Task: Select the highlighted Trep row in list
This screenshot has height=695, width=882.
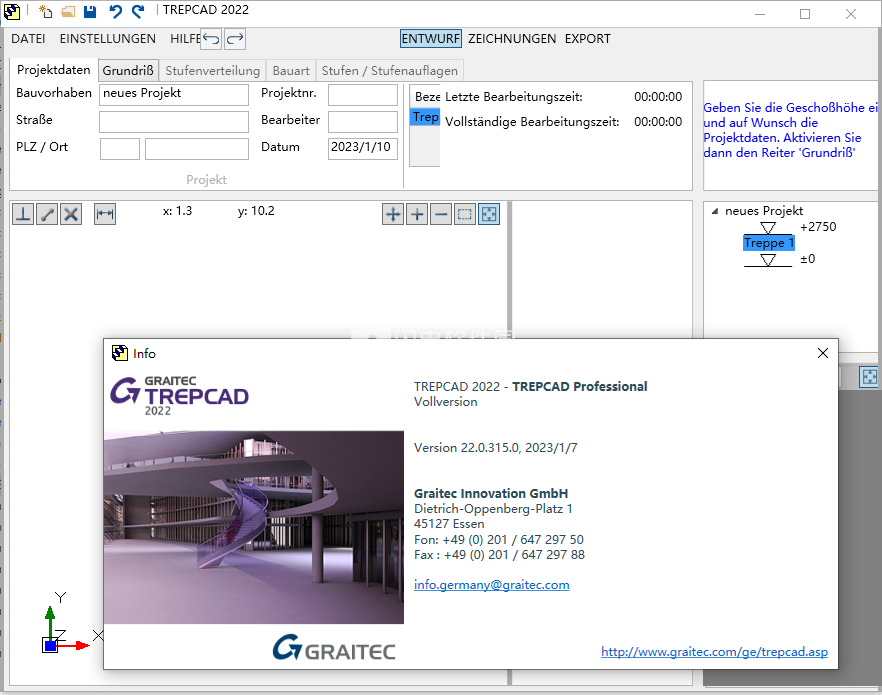Action: 425,117
